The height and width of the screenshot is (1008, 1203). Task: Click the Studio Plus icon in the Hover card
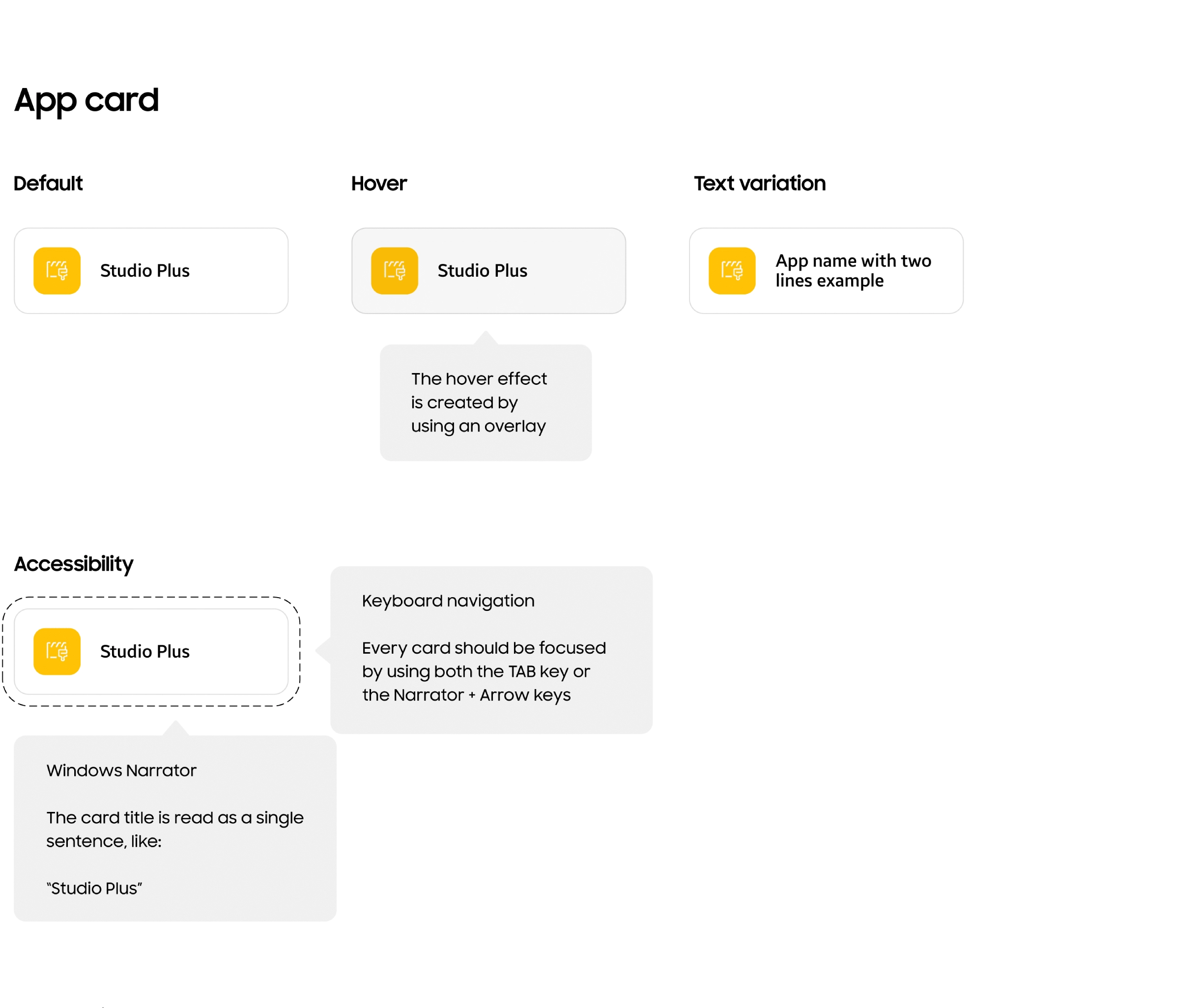coord(394,270)
